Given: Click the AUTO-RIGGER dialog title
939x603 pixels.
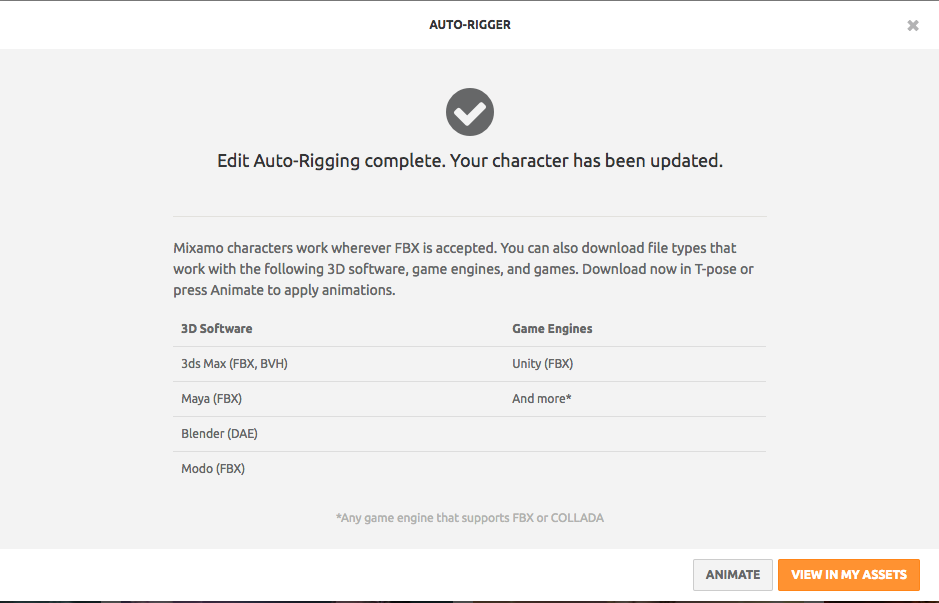Looking at the screenshot, I should 469,25.
